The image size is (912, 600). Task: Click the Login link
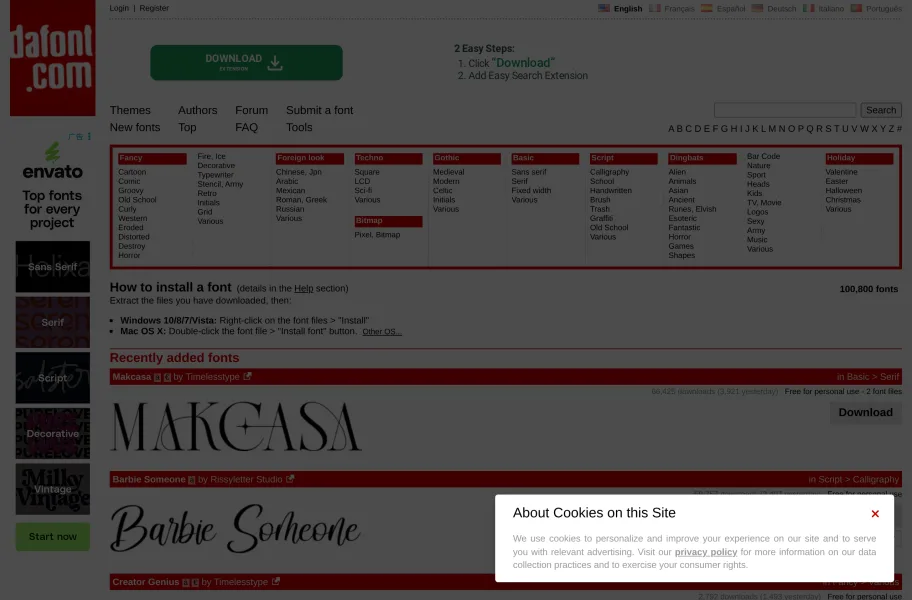119,8
